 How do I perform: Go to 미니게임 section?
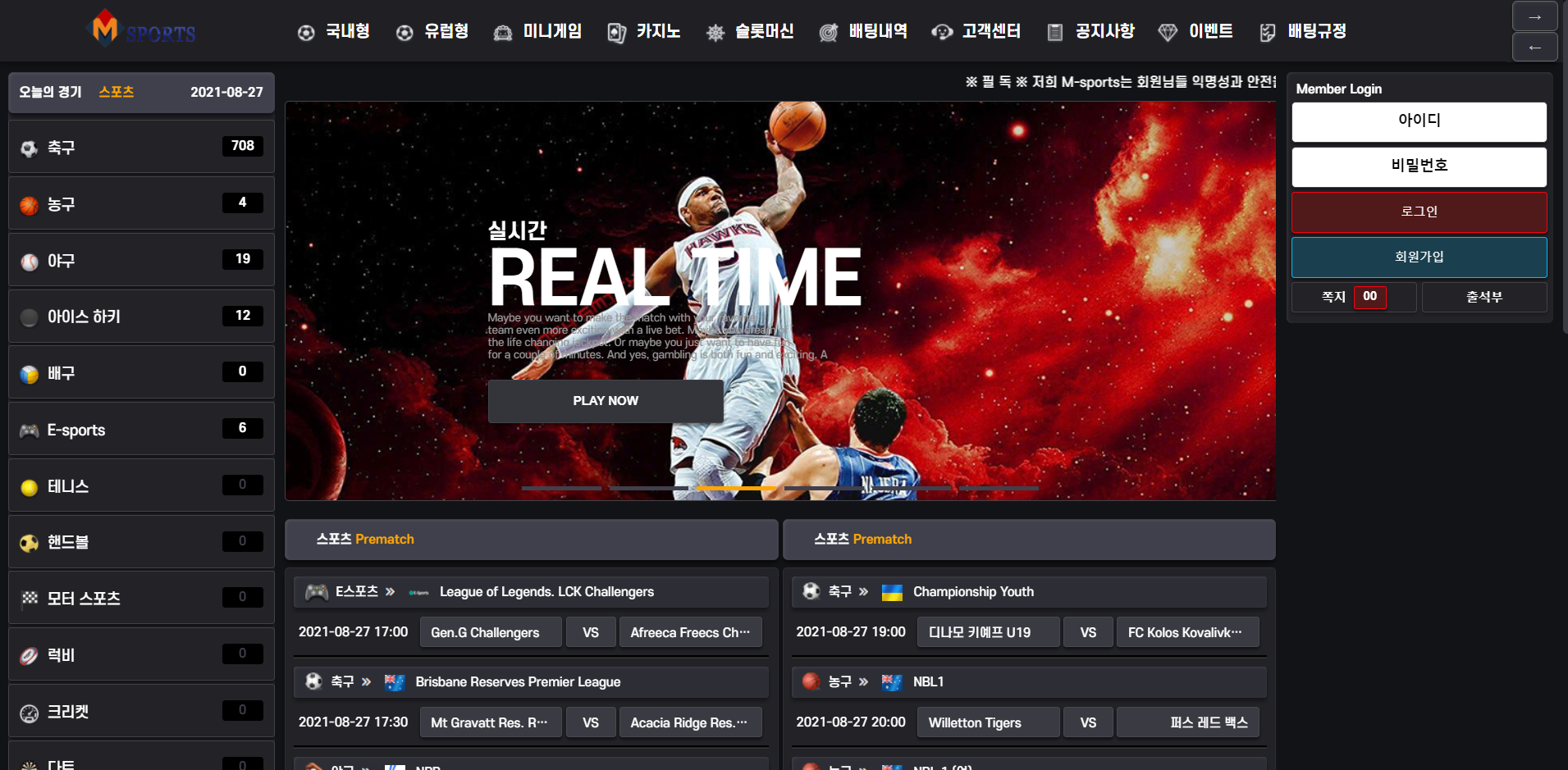[537, 31]
